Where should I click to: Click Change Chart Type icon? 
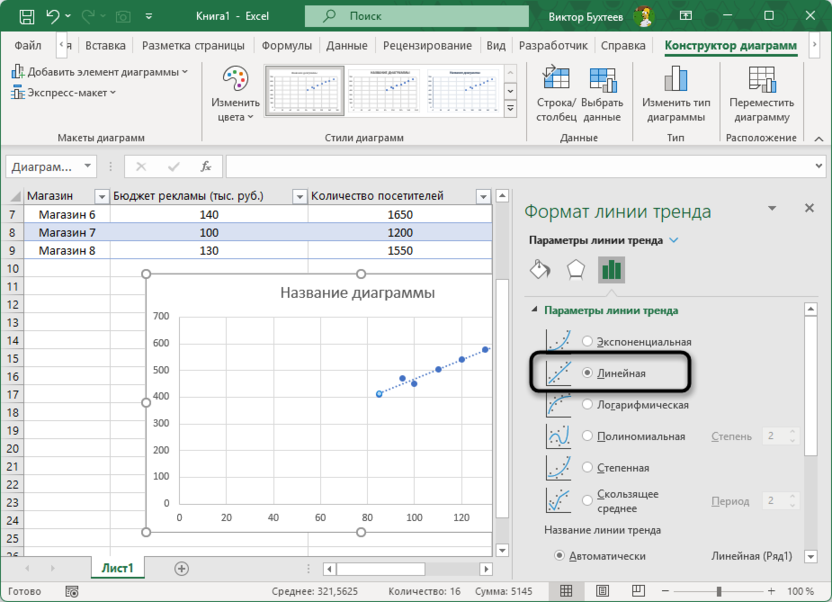tap(676, 81)
